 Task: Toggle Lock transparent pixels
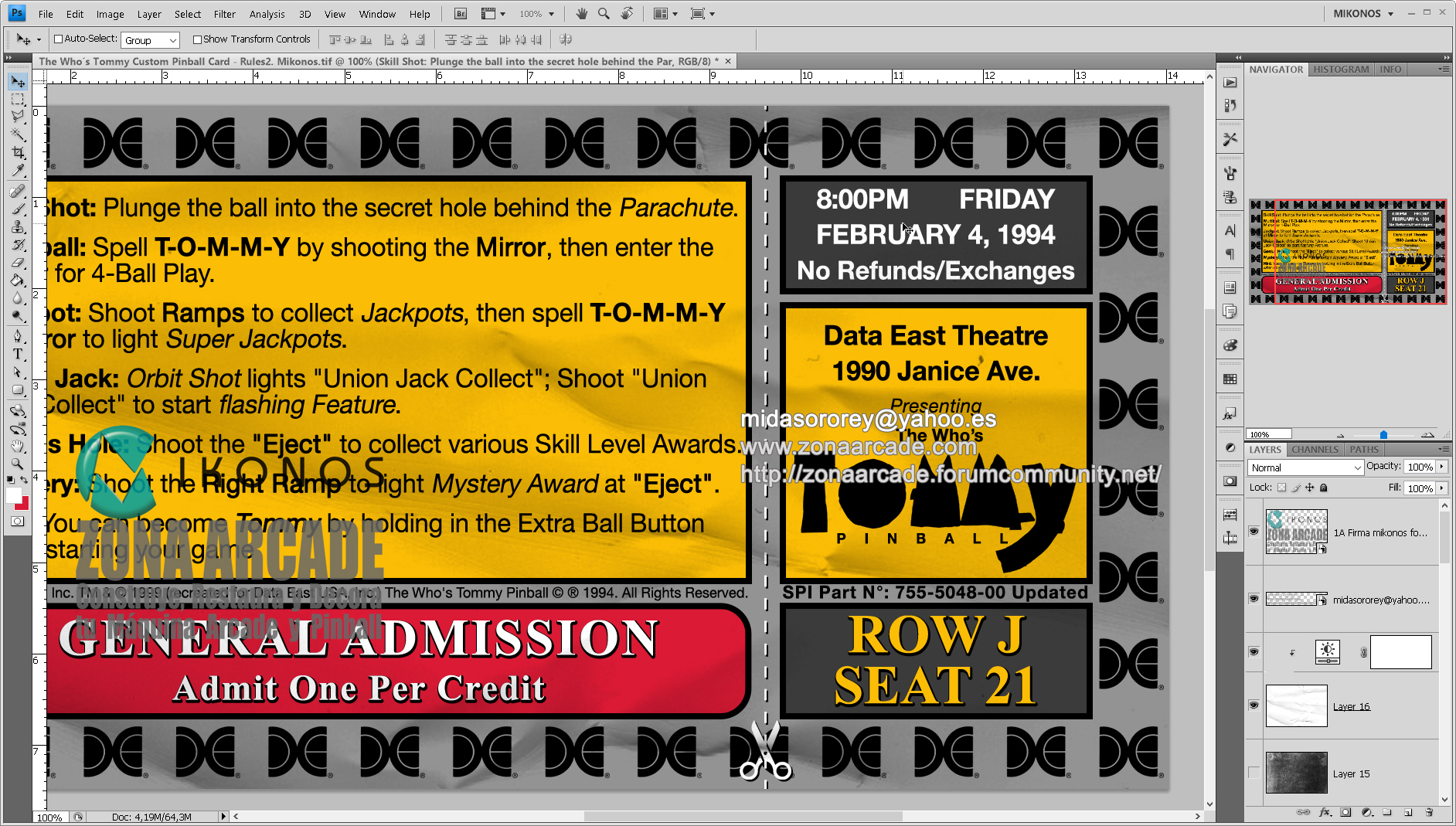point(1281,488)
